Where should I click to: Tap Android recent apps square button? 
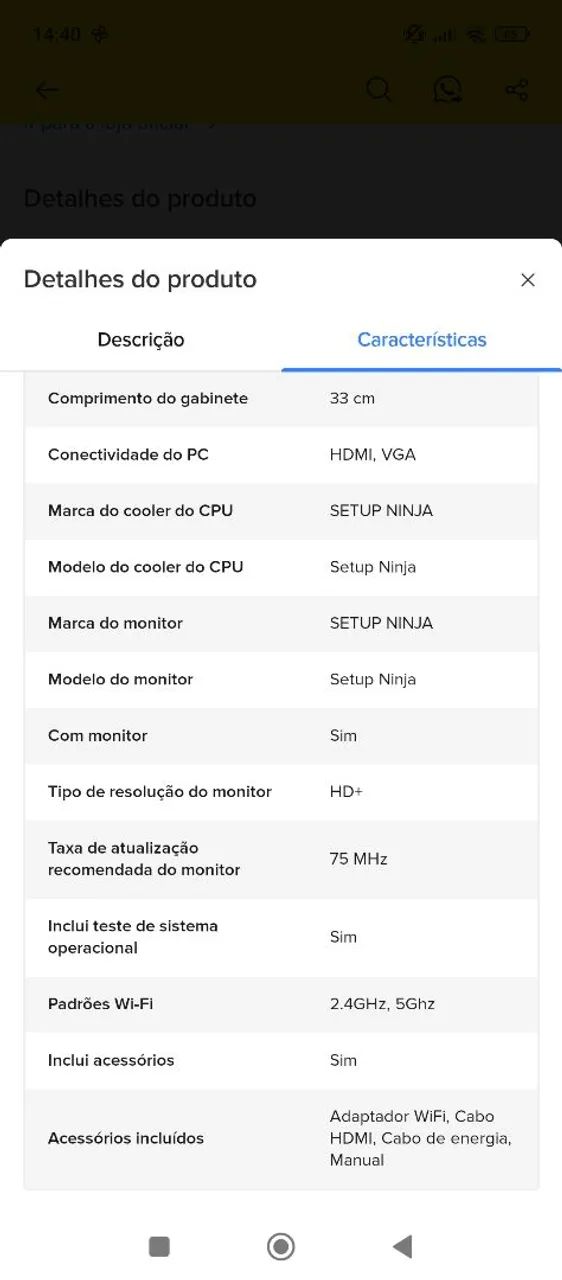click(x=159, y=1246)
